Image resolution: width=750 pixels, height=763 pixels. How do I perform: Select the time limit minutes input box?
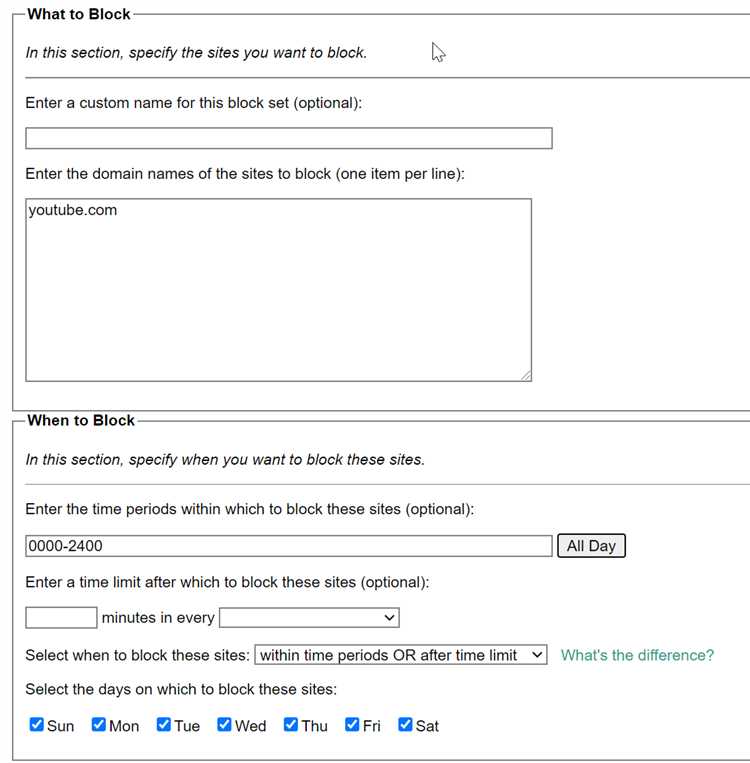click(61, 618)
